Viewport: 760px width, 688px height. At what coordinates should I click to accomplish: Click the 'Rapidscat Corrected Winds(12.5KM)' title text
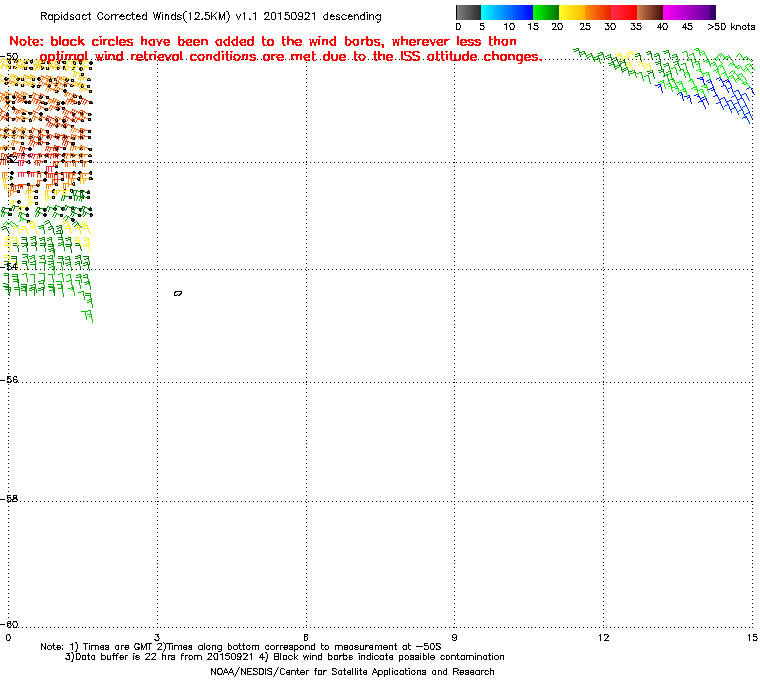(135, 16)
